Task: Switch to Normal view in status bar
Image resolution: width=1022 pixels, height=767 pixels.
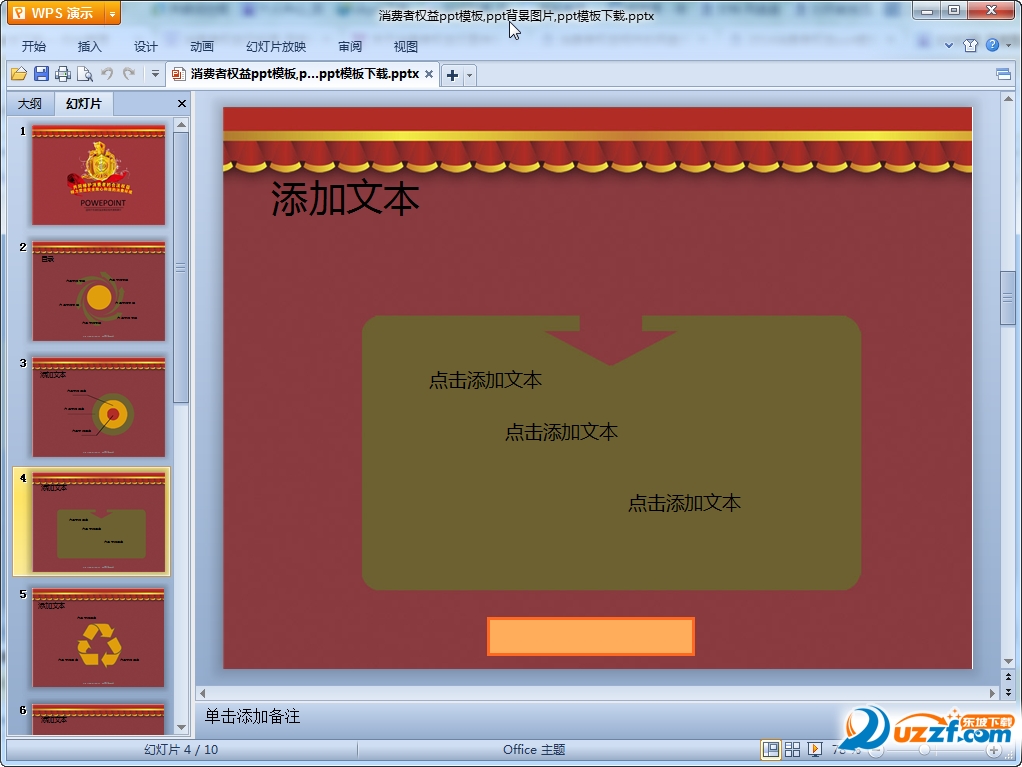Action: tap(770, 749)
